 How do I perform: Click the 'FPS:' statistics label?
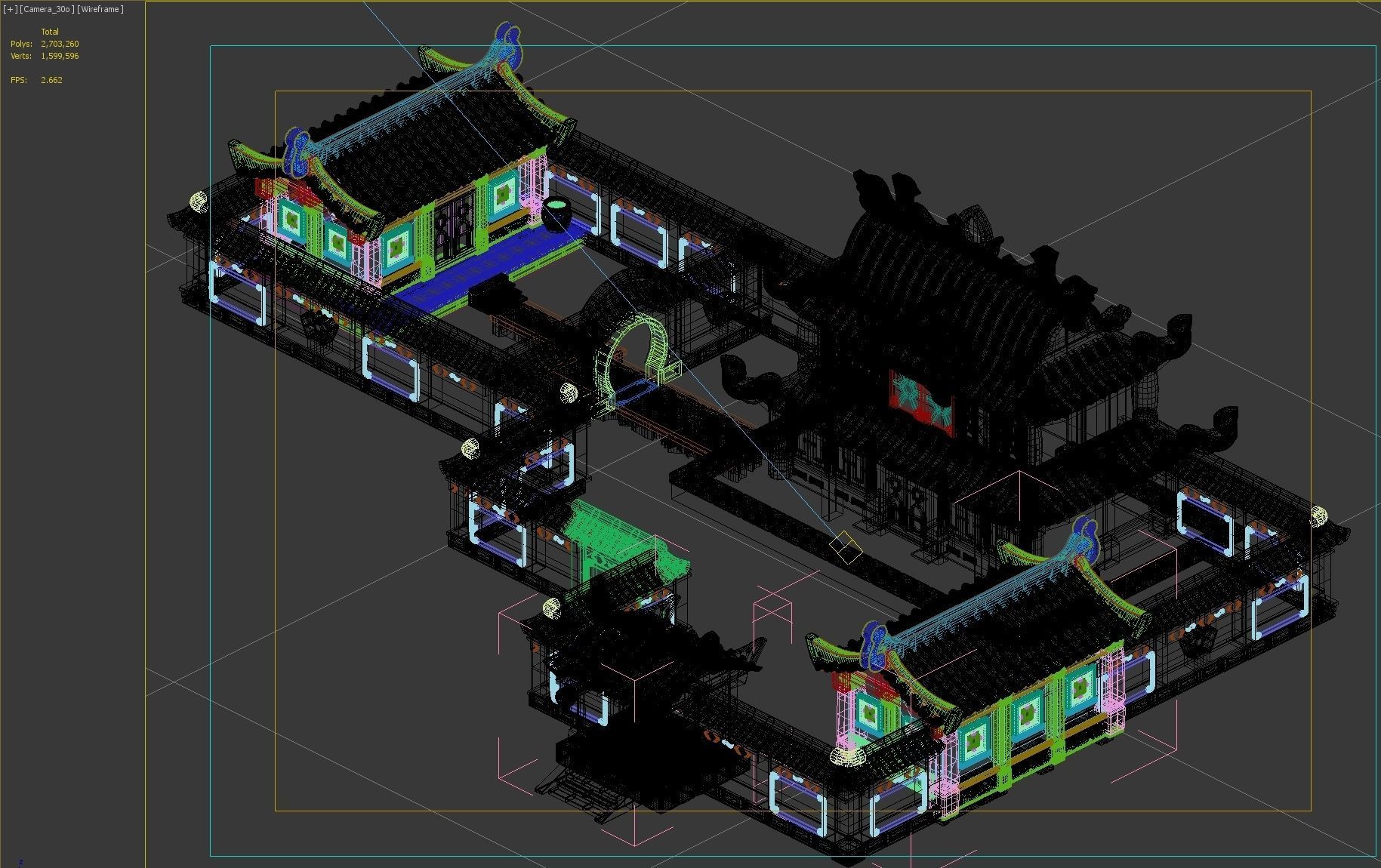tap(18, 80)
